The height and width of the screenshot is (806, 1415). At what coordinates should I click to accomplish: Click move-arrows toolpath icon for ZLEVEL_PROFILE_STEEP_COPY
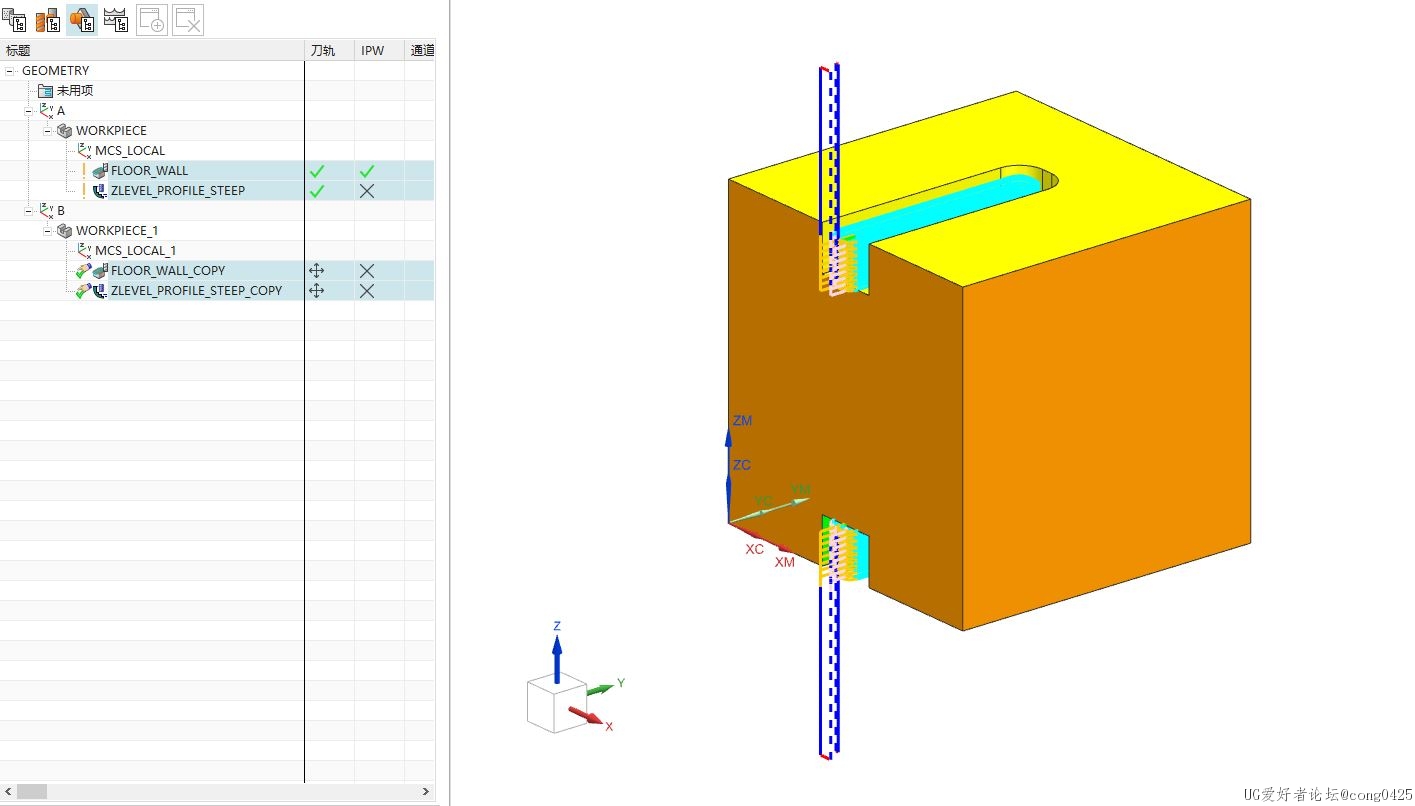click(317, 291)
